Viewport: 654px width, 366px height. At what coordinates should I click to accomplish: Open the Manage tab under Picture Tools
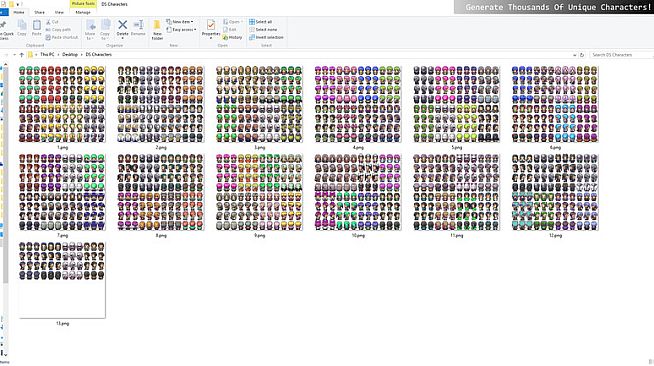tap(83, 13)
